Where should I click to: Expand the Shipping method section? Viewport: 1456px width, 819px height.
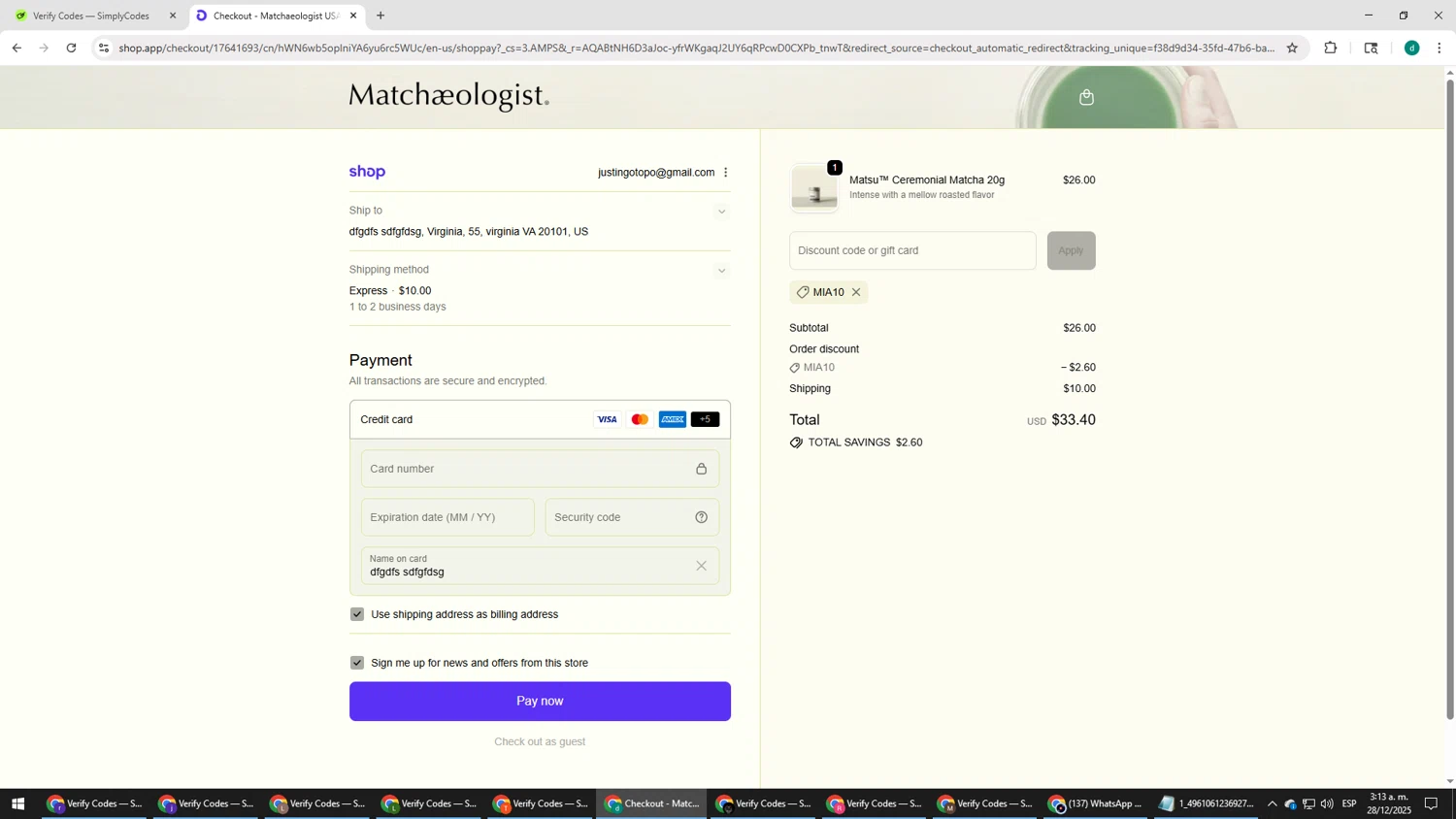click(x=721, y=271)
